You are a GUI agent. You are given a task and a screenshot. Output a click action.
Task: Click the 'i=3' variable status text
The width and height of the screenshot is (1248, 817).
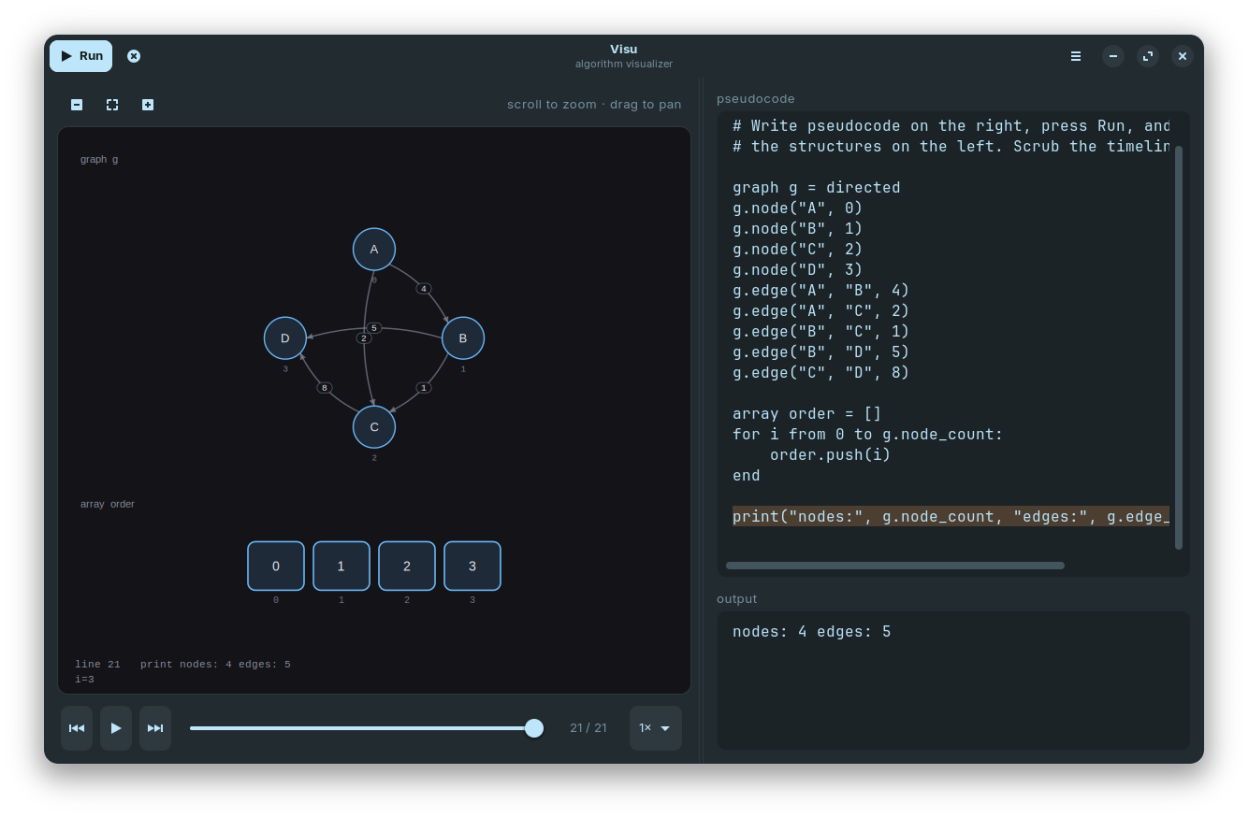pyautogui.click(x=85, y=679)
